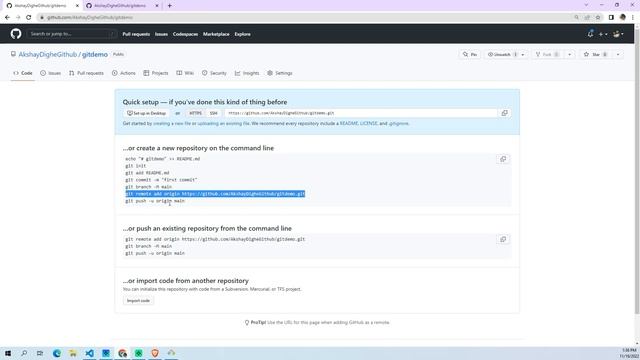Open Visual Studio Code from the taskbar
This screenshot has height=360, width=640.
click(89, 353)
